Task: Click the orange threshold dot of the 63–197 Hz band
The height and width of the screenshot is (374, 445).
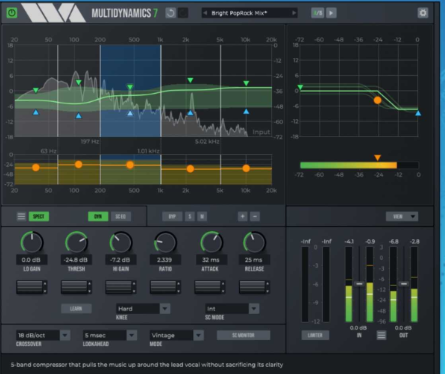Action: click(78, 164)
